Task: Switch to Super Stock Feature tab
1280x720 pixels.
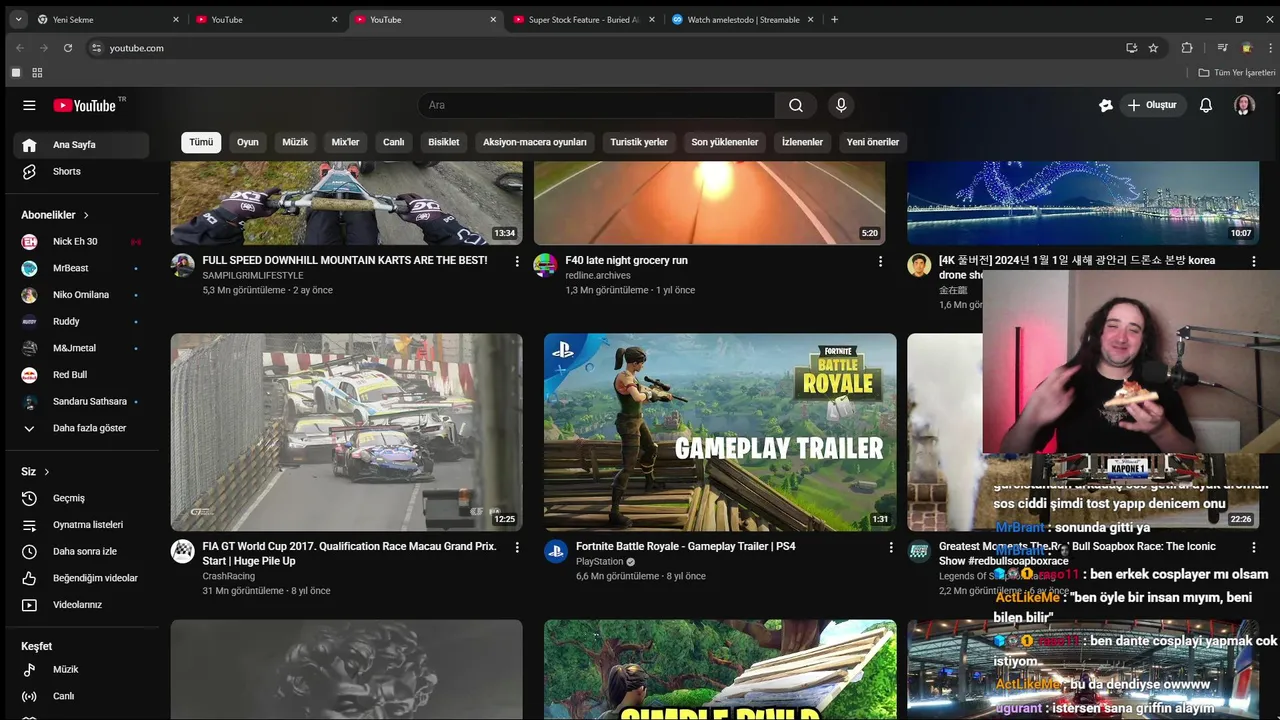Action: (583, 19)
